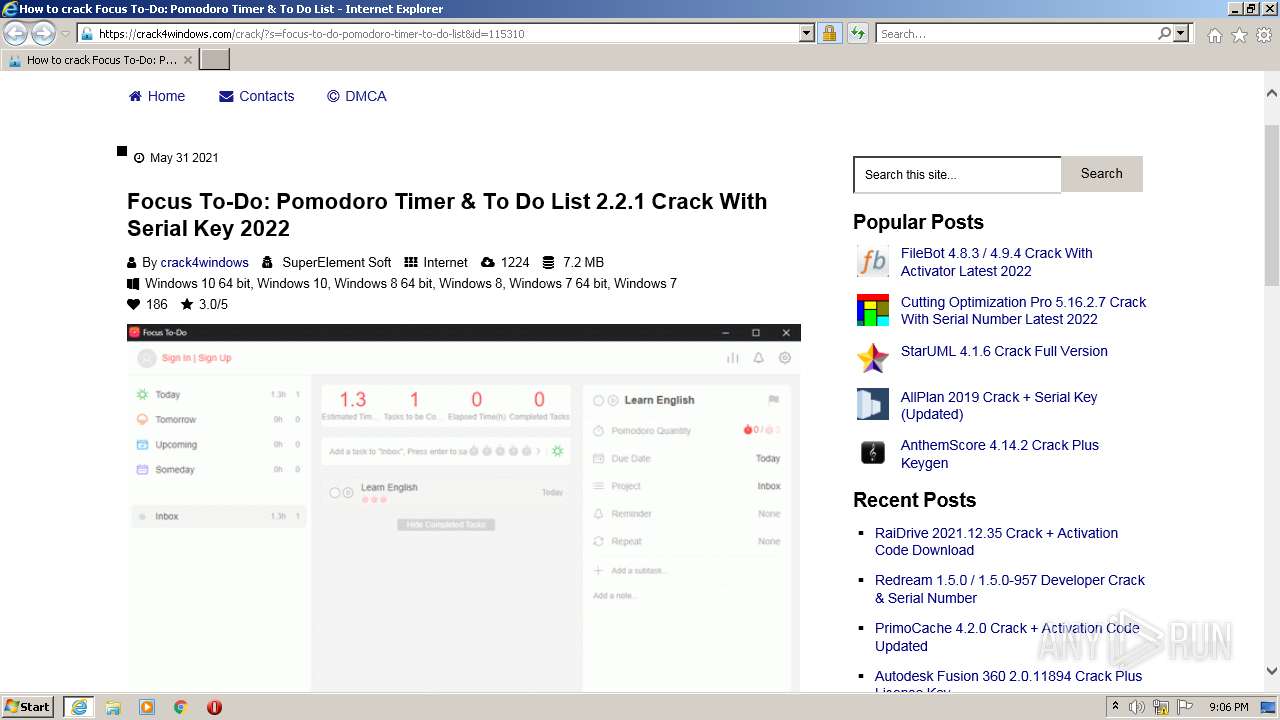Open the IE home page icon
The image size is (1280, 720).
(x=1214, y=35)
